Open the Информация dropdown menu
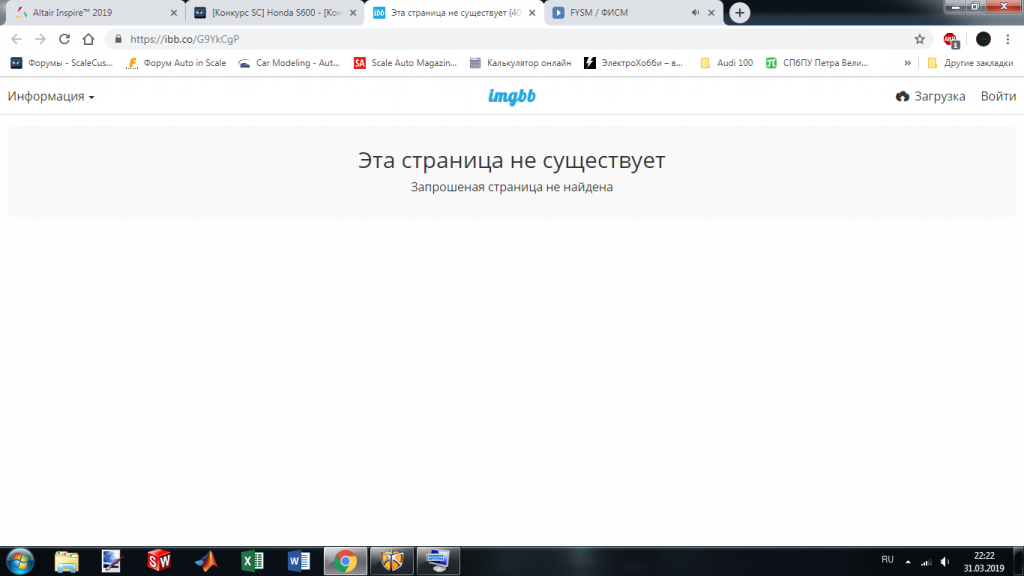 48,96
